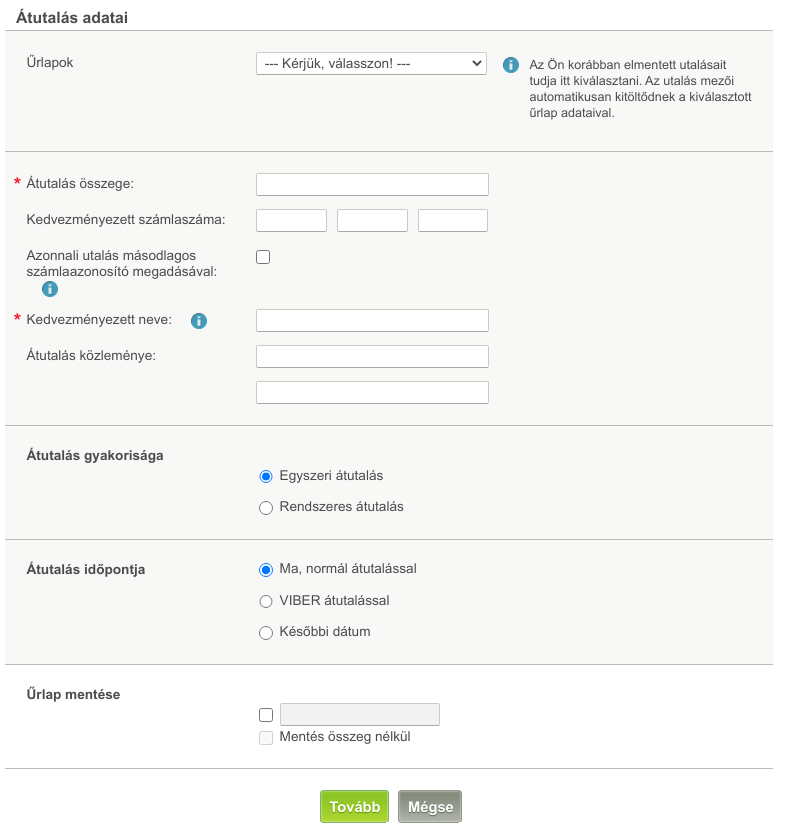Image resolution: width=786 pixels, height=835 pixels.
Task: Click third account number segment field
Action: click(453, 220)
